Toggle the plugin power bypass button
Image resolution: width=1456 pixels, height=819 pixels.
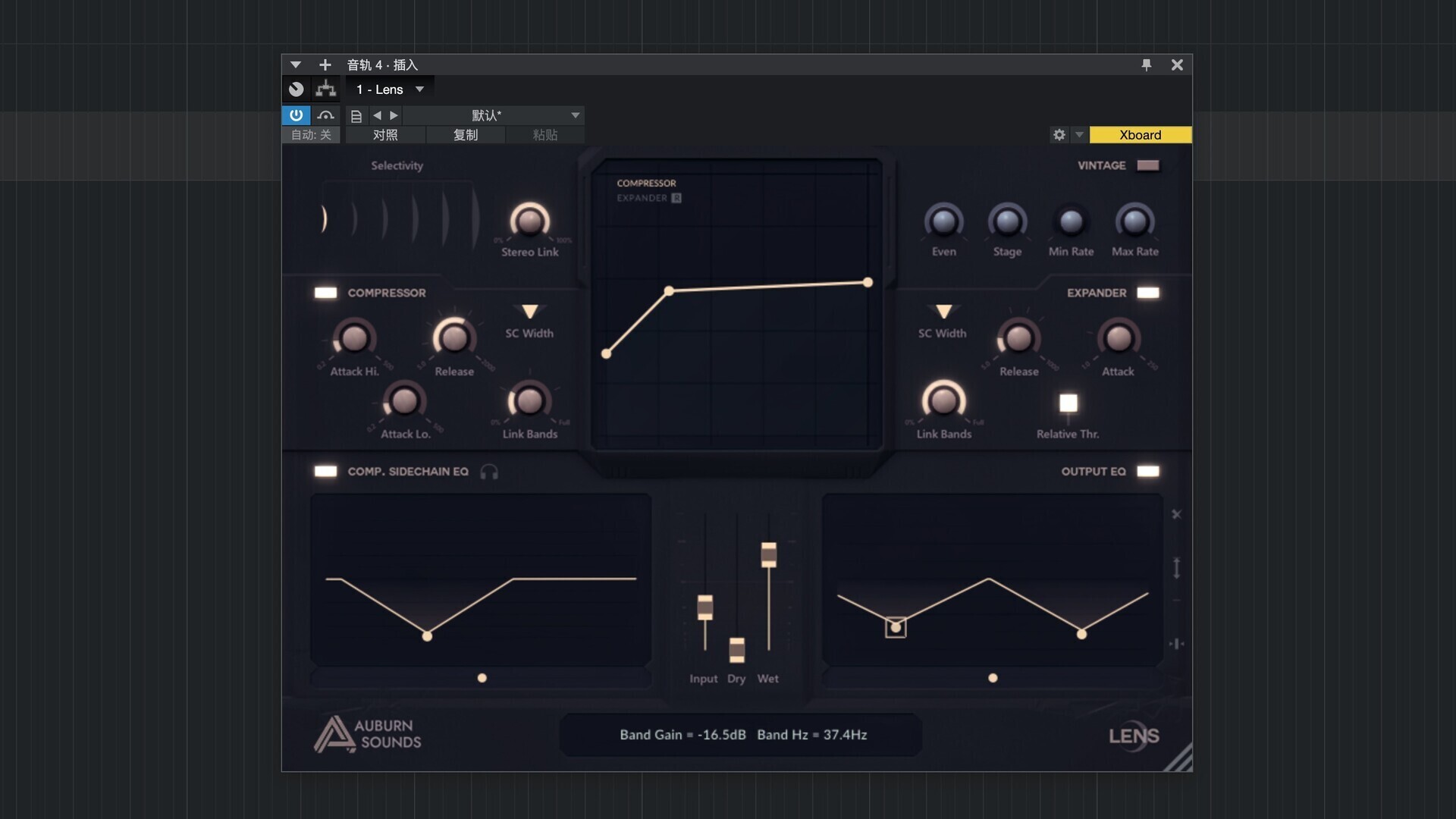tap(296, 115)
